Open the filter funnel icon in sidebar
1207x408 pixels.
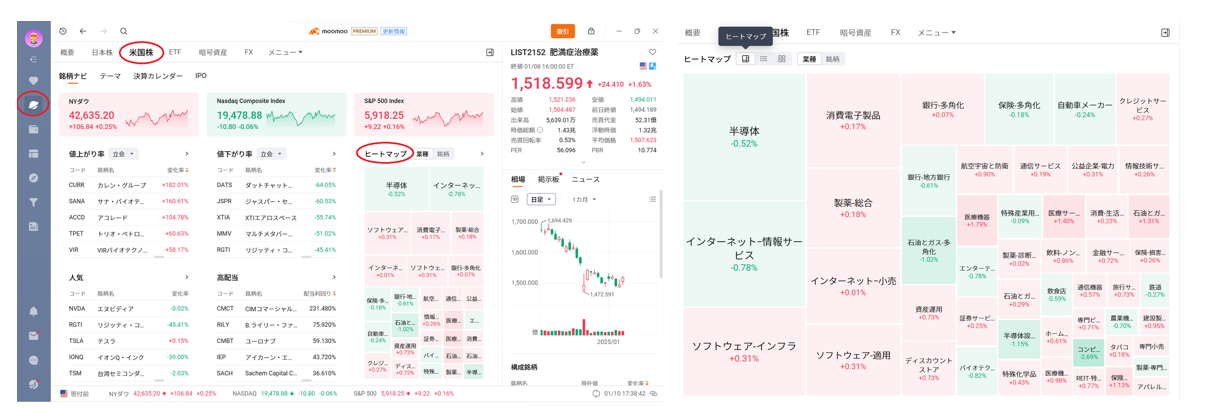33,203
